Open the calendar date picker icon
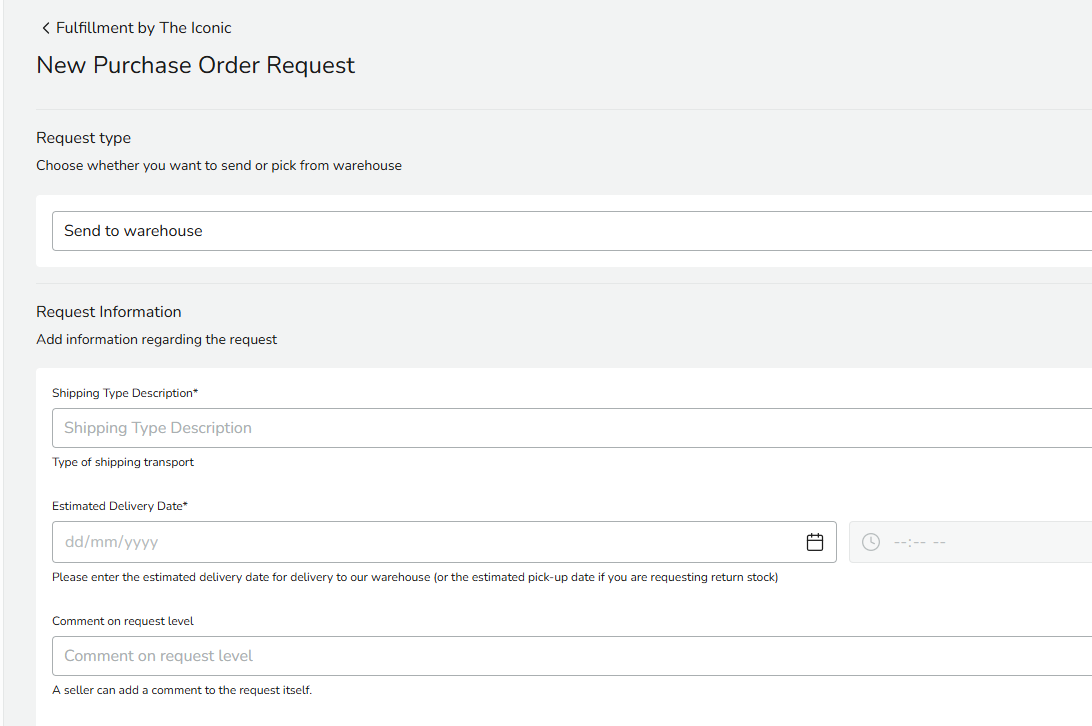 pyautogui.click(x=815, y=542)
